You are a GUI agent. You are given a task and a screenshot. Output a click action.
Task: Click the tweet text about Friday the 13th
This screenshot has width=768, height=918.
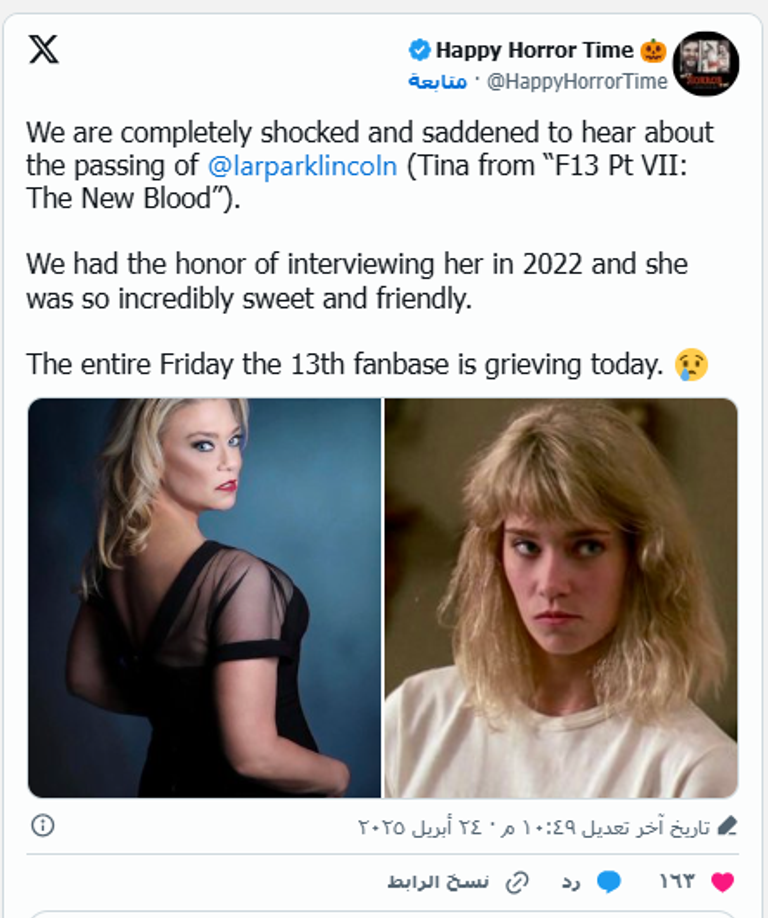pyautogui.click(x=345, y=364)
